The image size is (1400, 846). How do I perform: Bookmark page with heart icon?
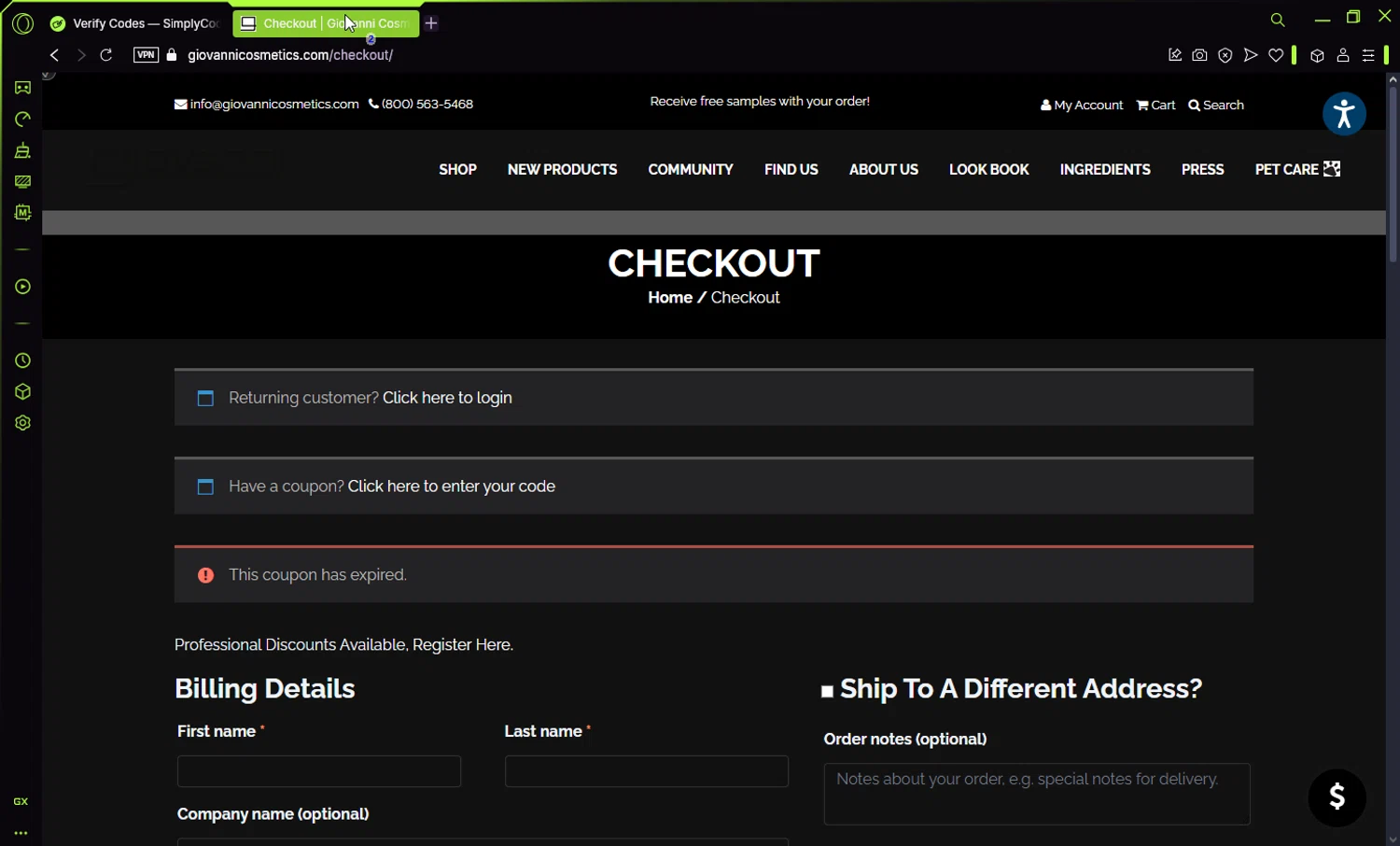1276,55
